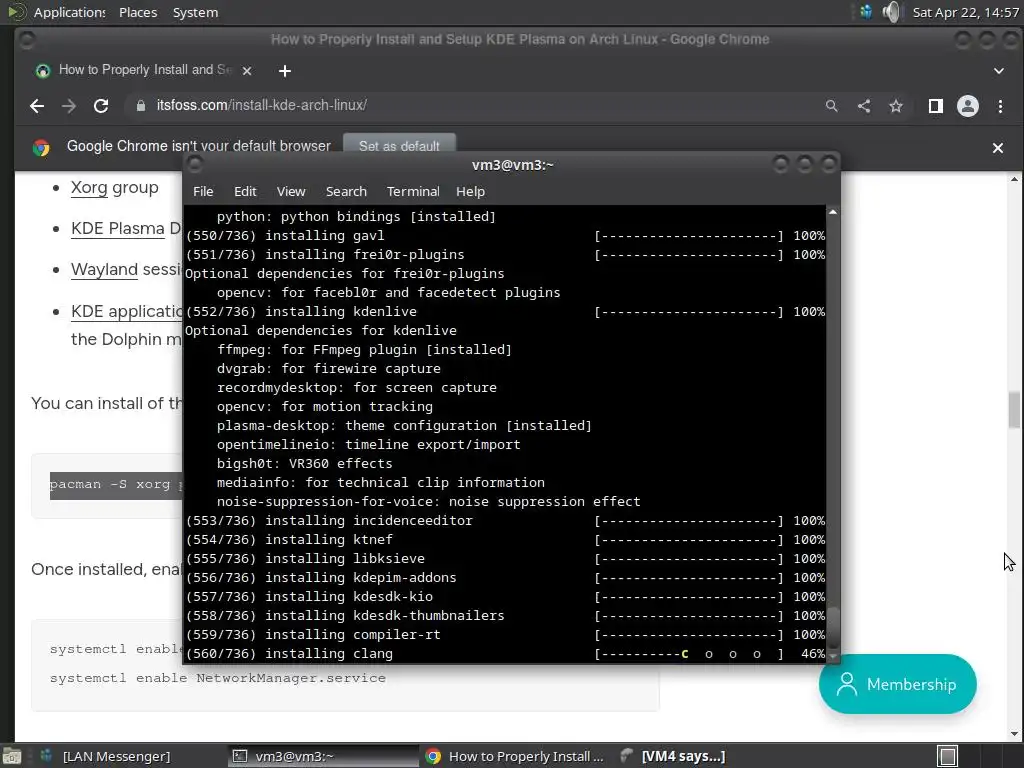
Task: Open a new Chrome tab
Action: pyautogui.click(x=285, y=71)
